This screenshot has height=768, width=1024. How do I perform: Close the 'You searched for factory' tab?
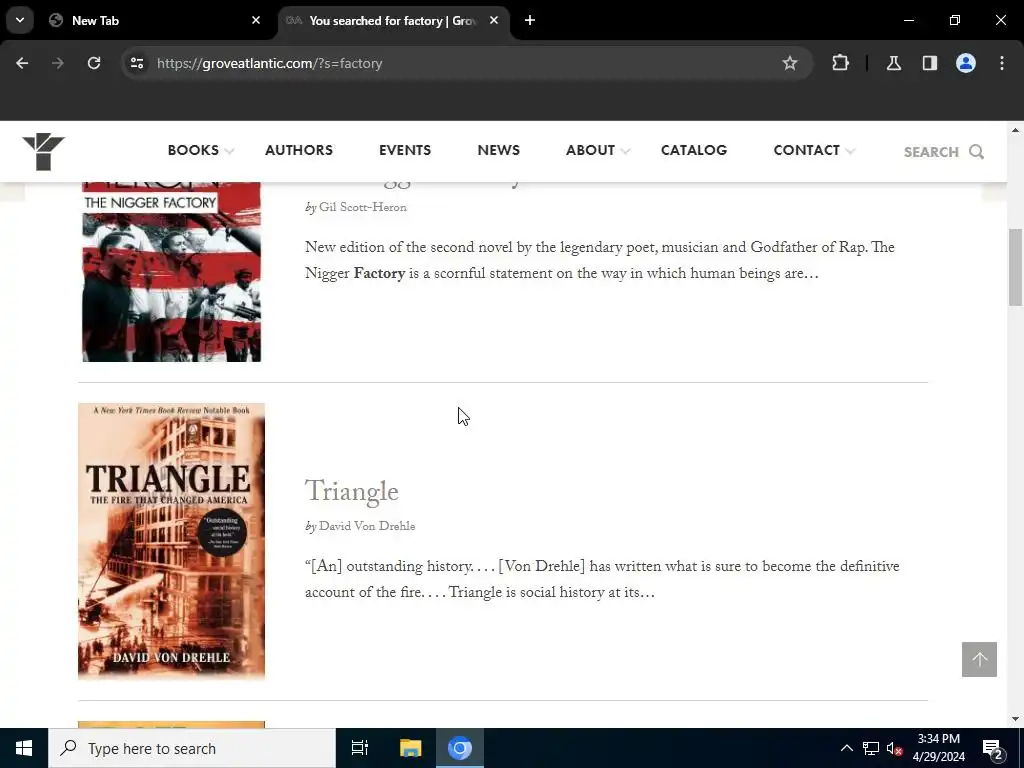click(x=494, y=20)
